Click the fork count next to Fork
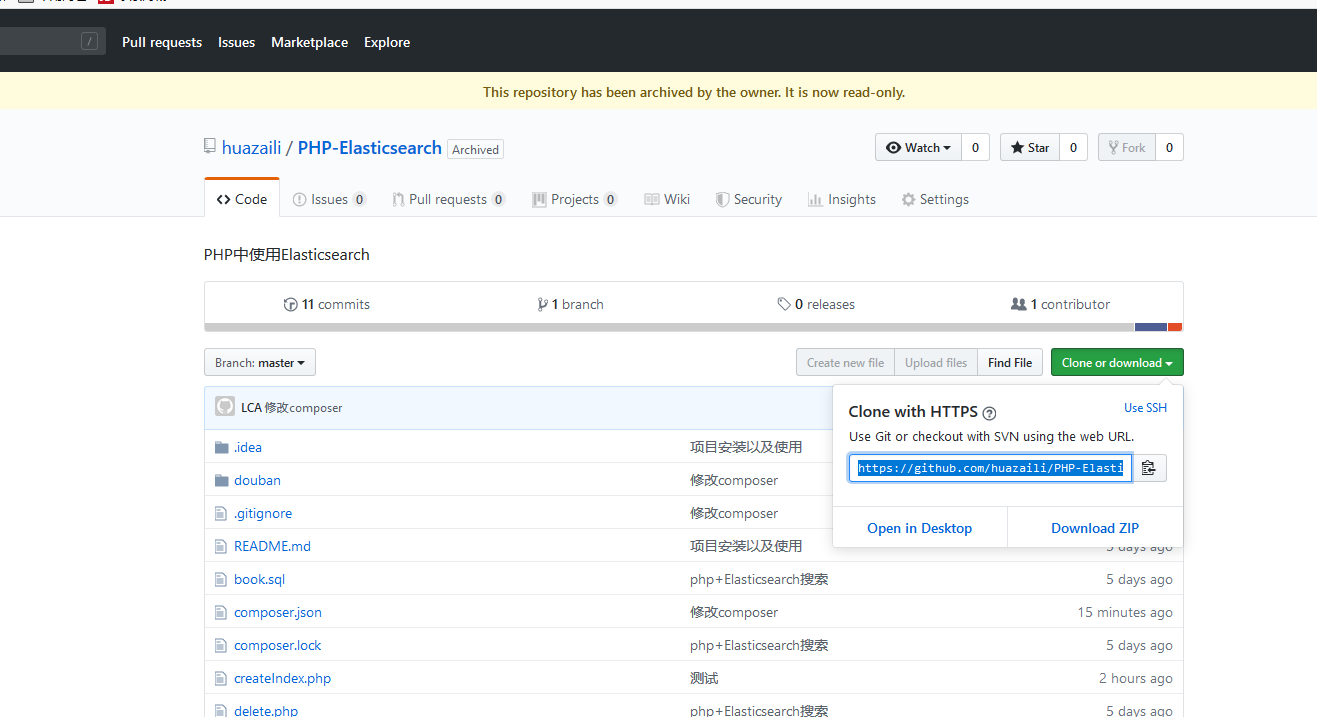This screenshot has height=717, width=1317. click(x=1169, y=147)
